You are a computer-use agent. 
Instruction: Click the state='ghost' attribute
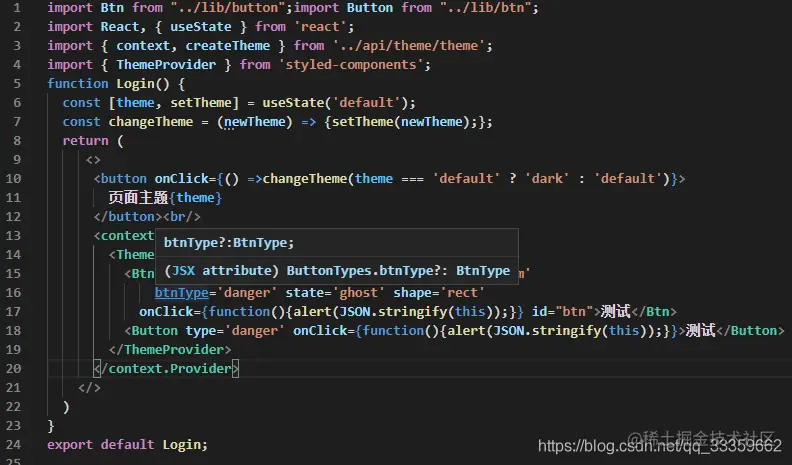[335, 293]
